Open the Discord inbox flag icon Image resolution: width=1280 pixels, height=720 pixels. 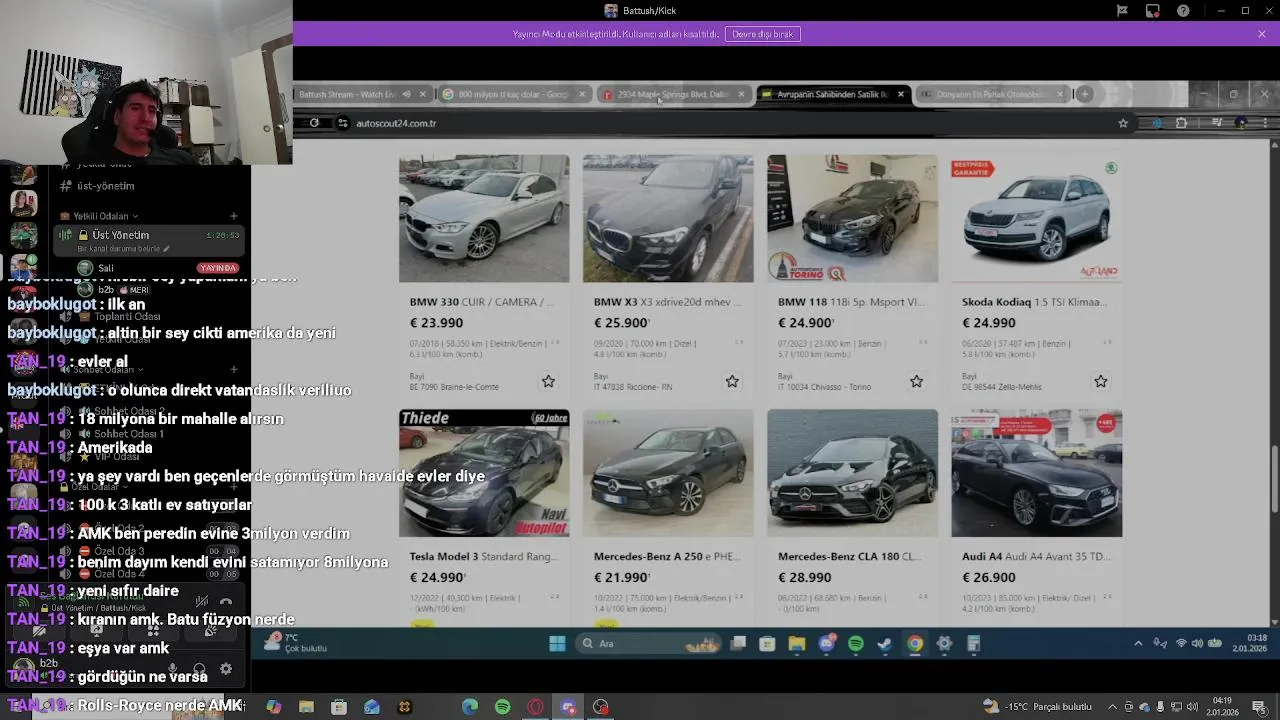click(1122, 11)
